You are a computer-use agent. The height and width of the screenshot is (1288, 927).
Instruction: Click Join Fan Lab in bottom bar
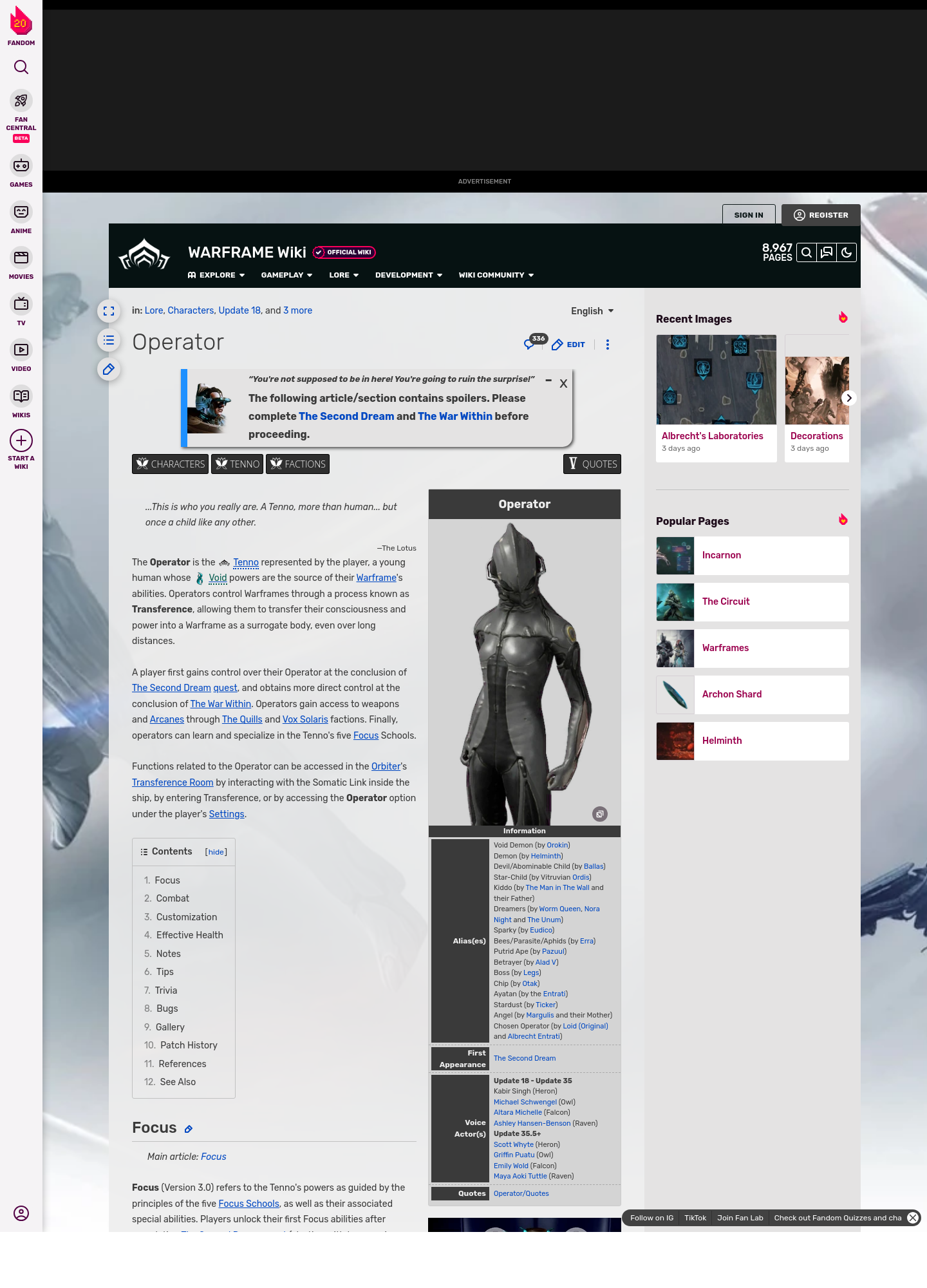pos(740,1218)
